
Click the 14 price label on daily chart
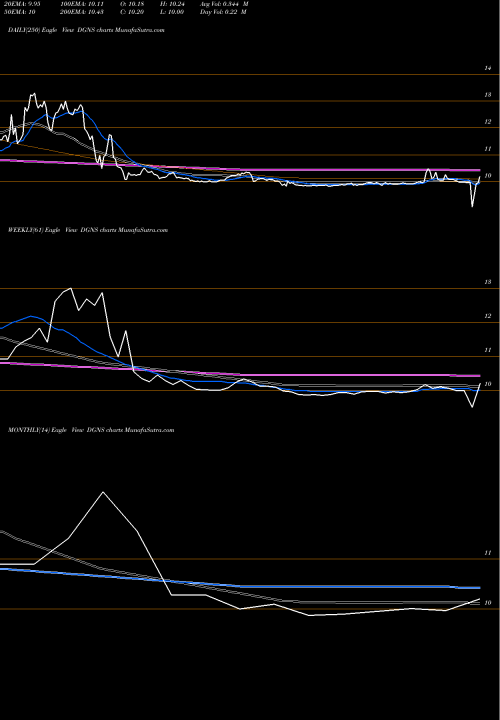(488, 68)
